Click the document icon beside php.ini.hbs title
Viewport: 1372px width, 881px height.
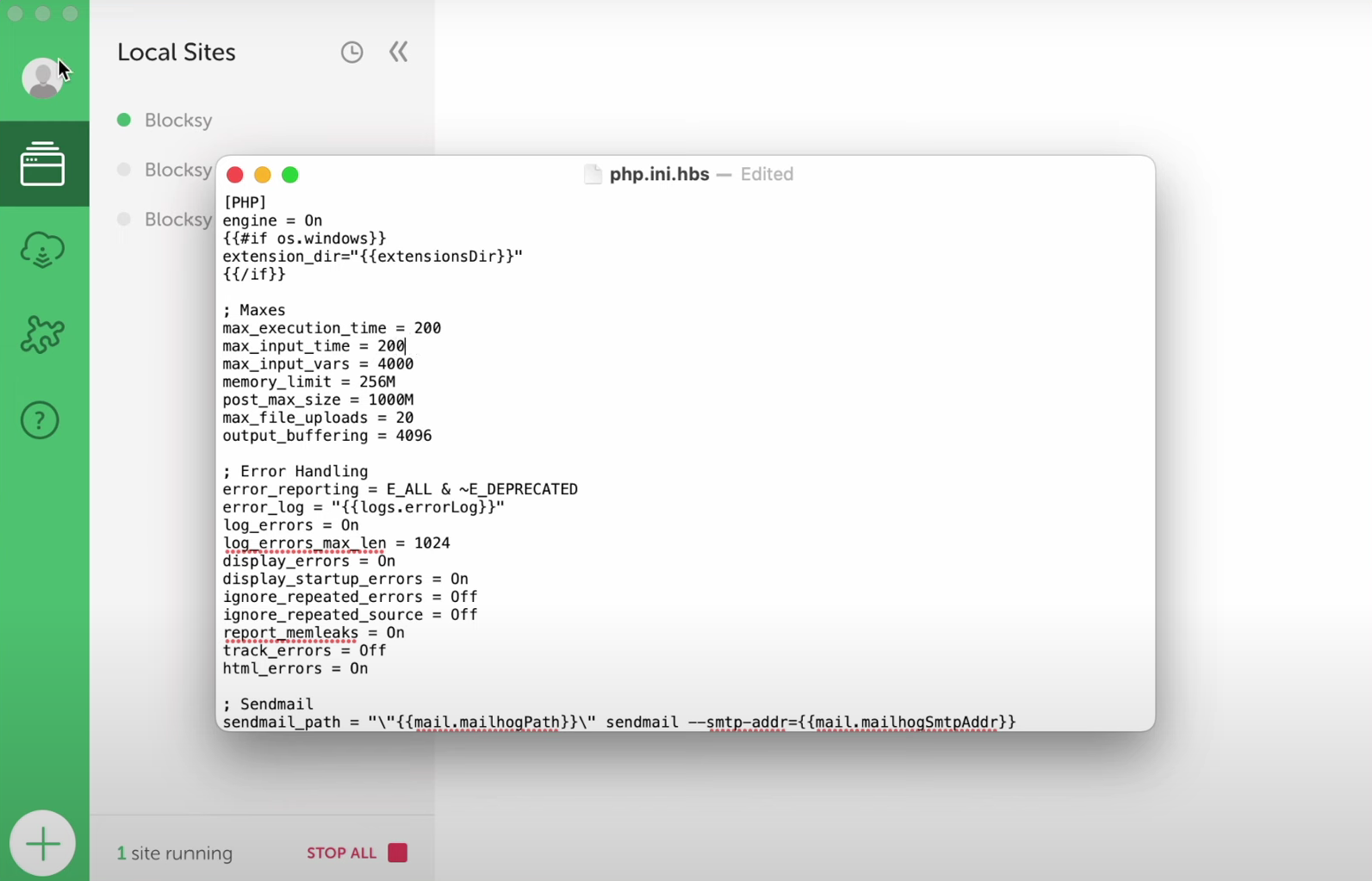pos(593,174)
